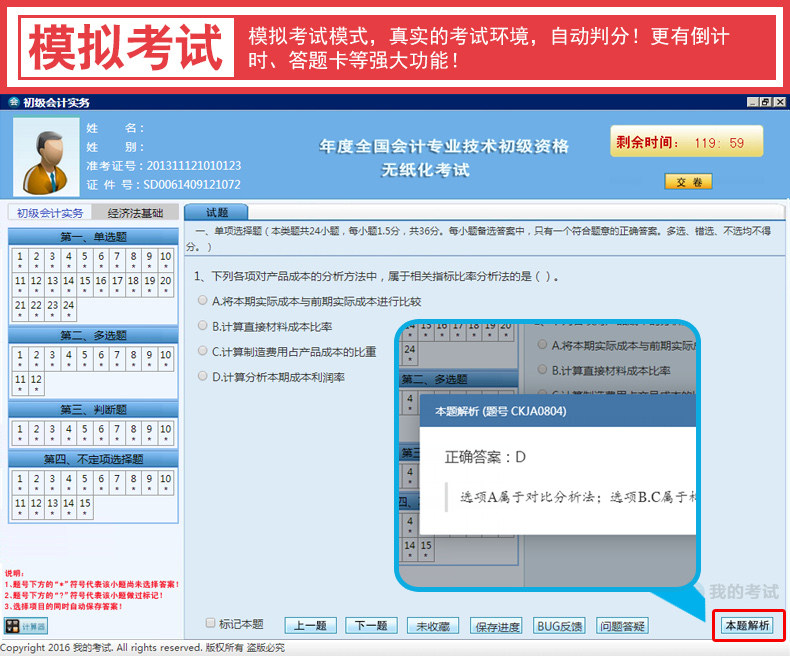Click the 无纸化考试 heading text

click(x=426, y=170)
